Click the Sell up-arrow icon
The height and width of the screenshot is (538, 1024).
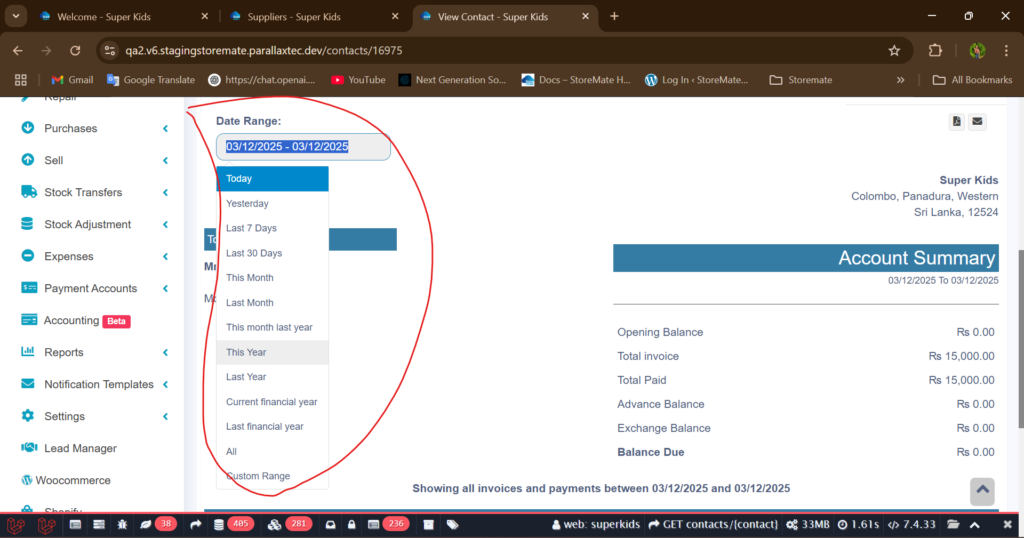[x=27, y=160]
